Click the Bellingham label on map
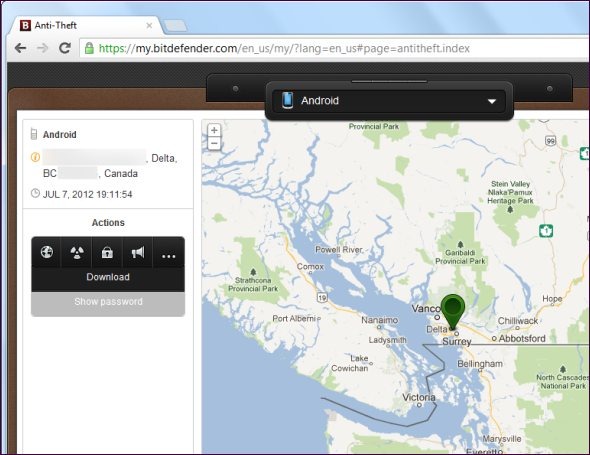Image resolution: width=590 pixels, height=455 pixels. coord(480,364)
